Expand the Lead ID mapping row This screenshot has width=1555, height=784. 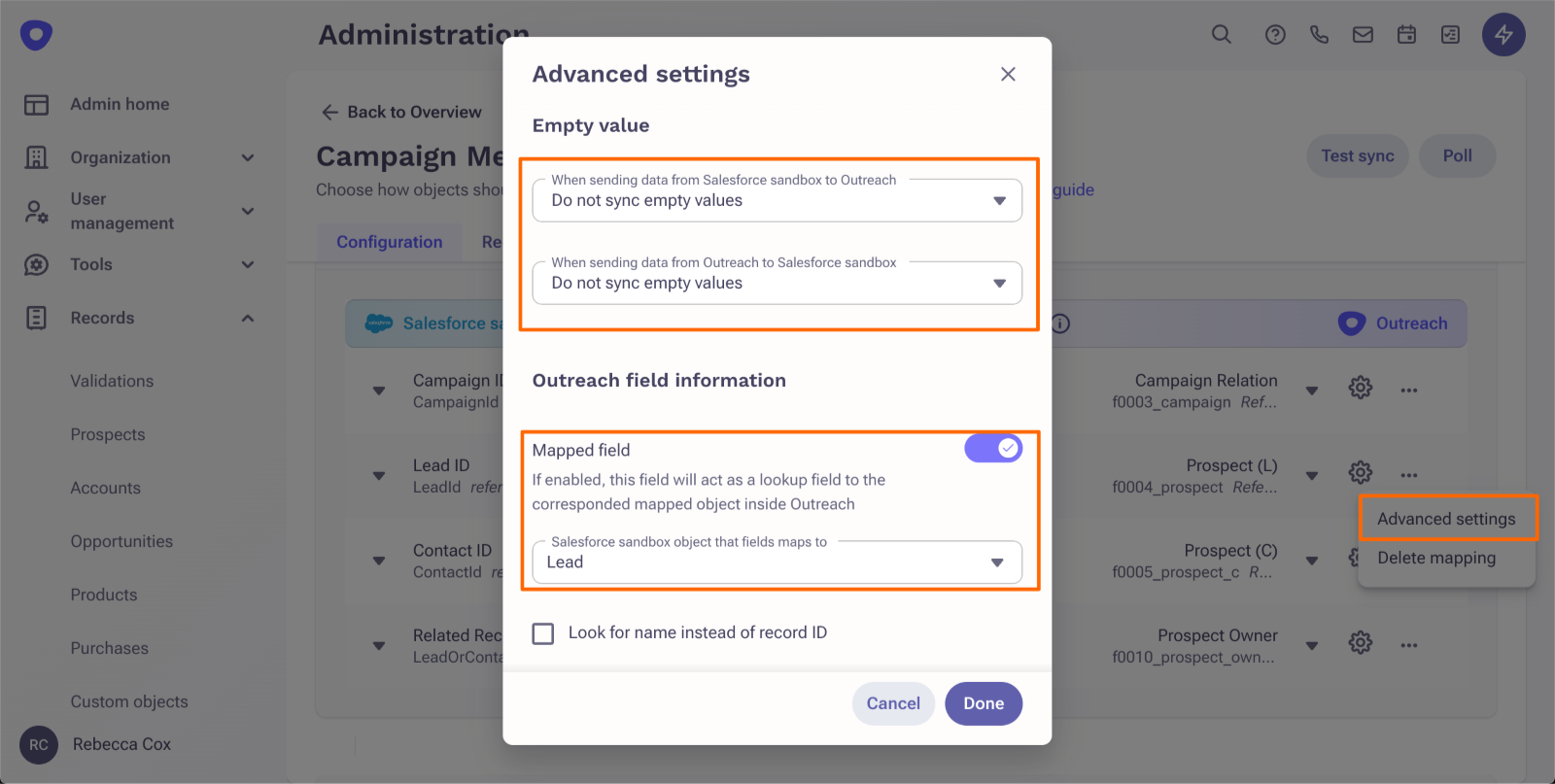tap(379, 475)
